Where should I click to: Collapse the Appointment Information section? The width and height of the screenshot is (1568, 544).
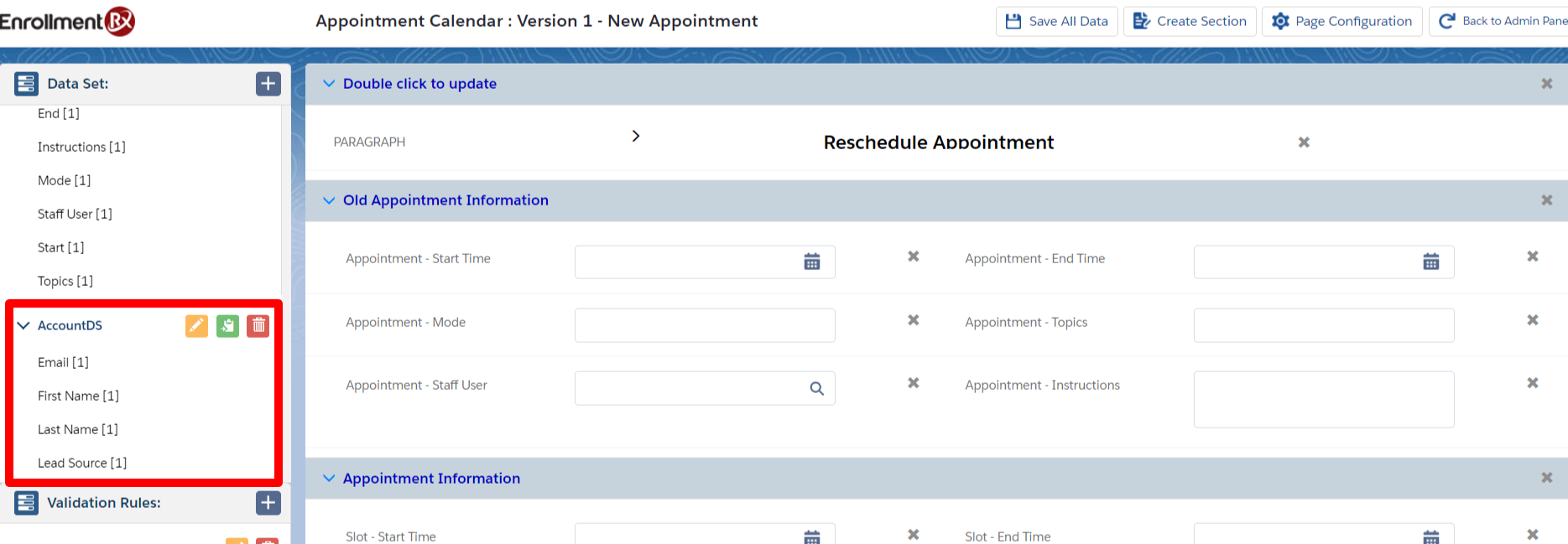tap(329, 479)
